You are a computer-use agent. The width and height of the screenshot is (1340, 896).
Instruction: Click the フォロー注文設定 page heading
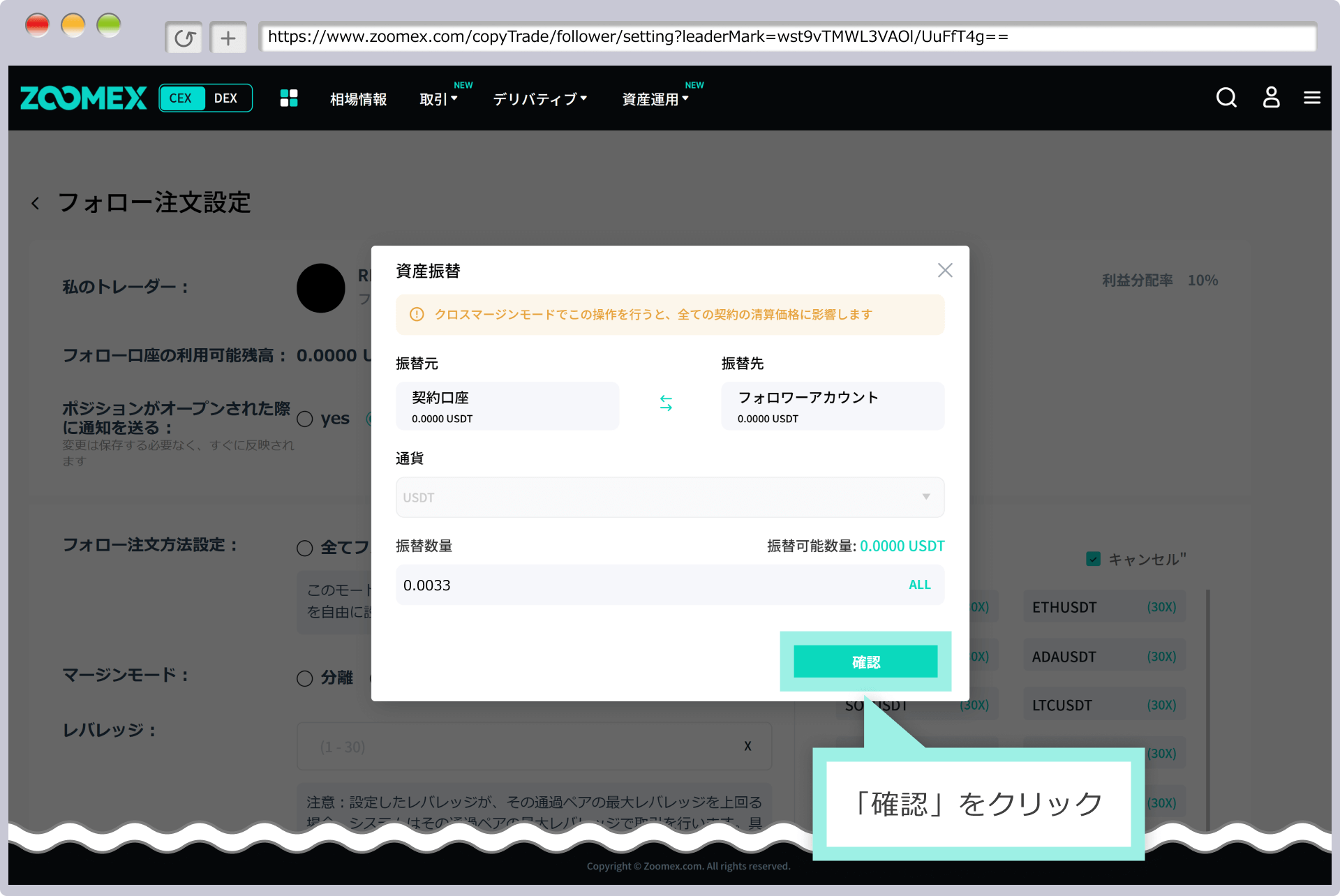[x=154, y=202]
